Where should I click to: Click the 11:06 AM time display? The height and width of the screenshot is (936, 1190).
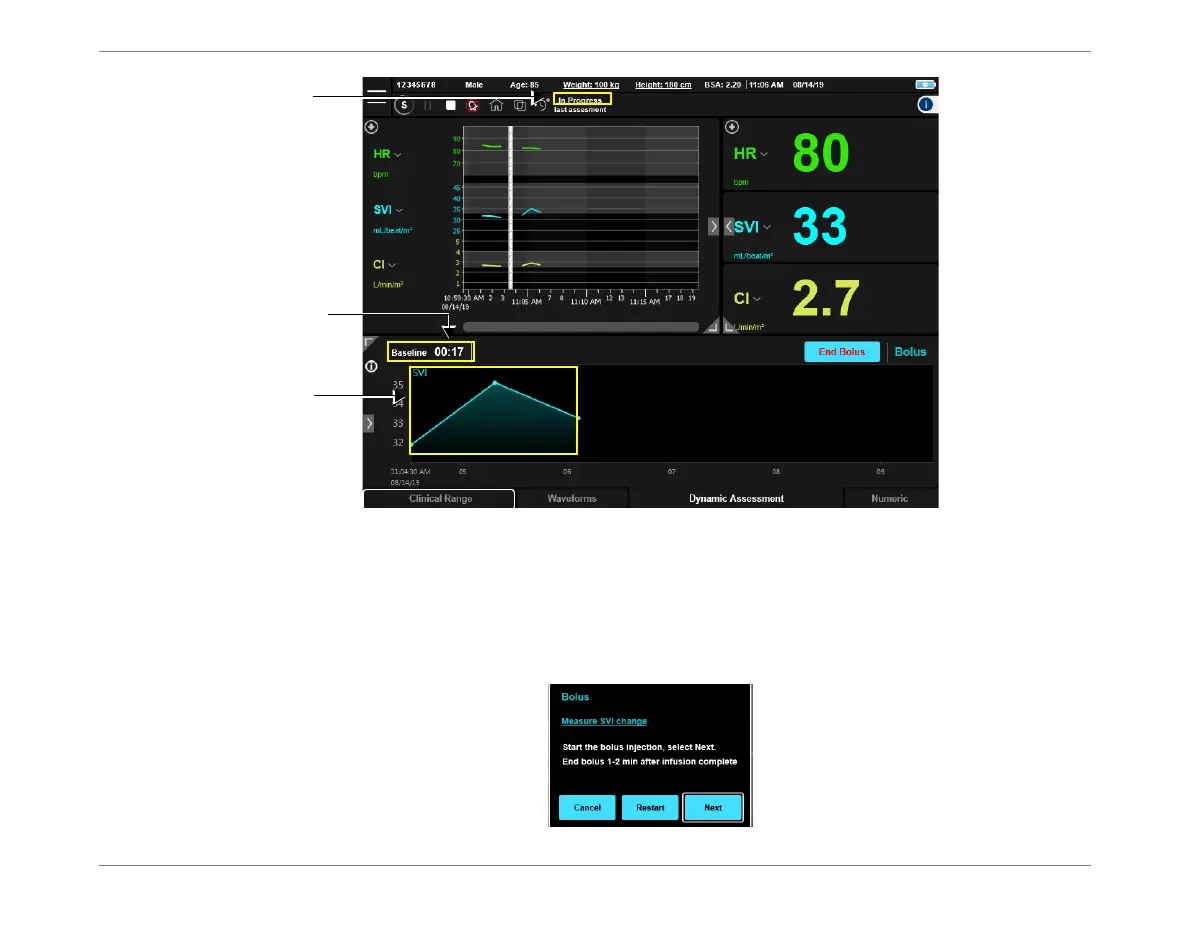coord(766,85)
